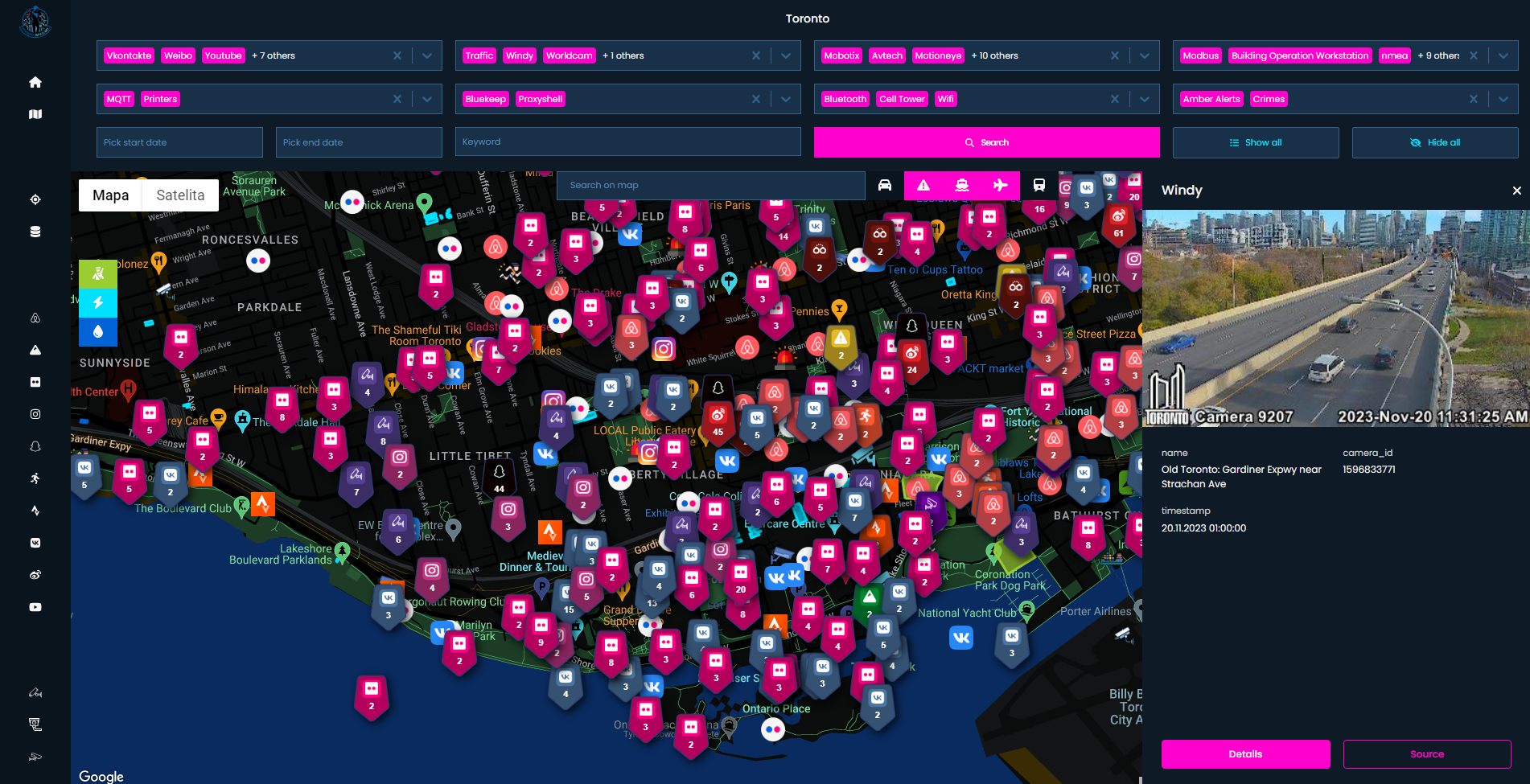Click the Pick start date field
The height and width of the screenshot is (784, 1530).
point(179,142)
